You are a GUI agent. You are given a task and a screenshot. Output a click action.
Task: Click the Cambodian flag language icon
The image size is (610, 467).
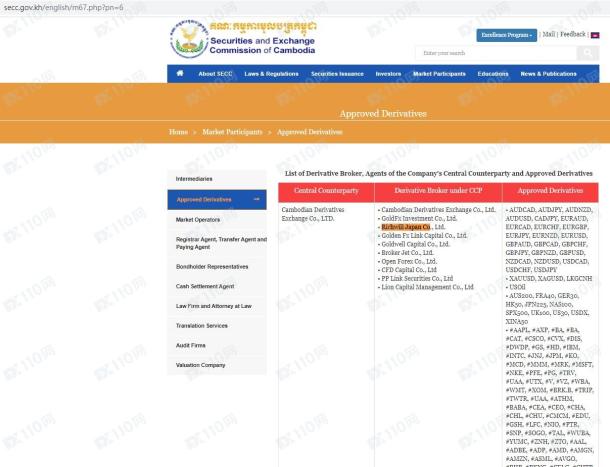[595, 35]
